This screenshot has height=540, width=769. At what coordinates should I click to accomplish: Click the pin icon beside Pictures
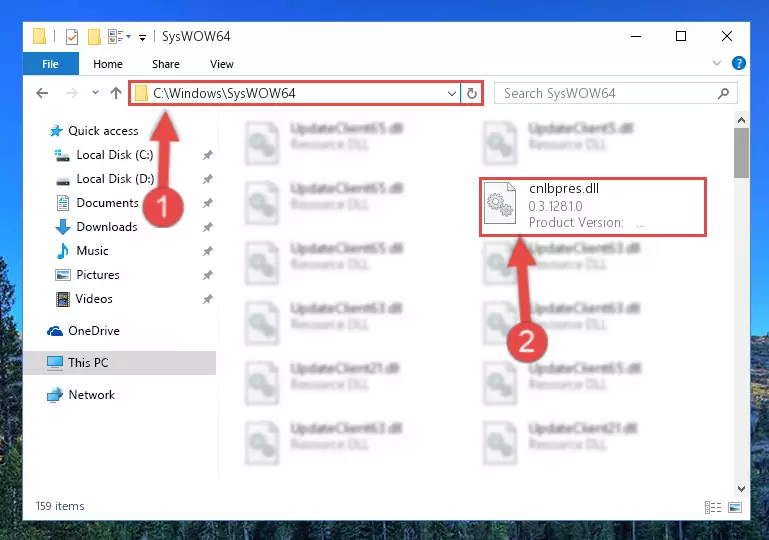(x=207, y=275)
